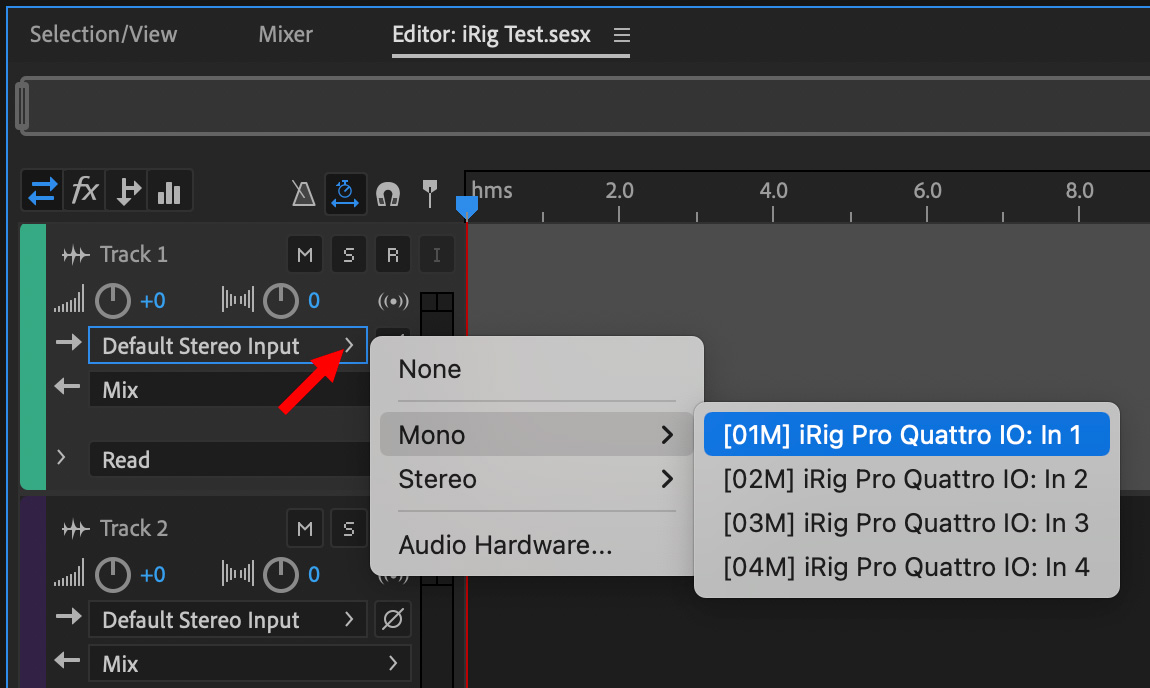Click the blue playhead marker on timeline
Screen dimensions: 1150x688
click(466, 206)
